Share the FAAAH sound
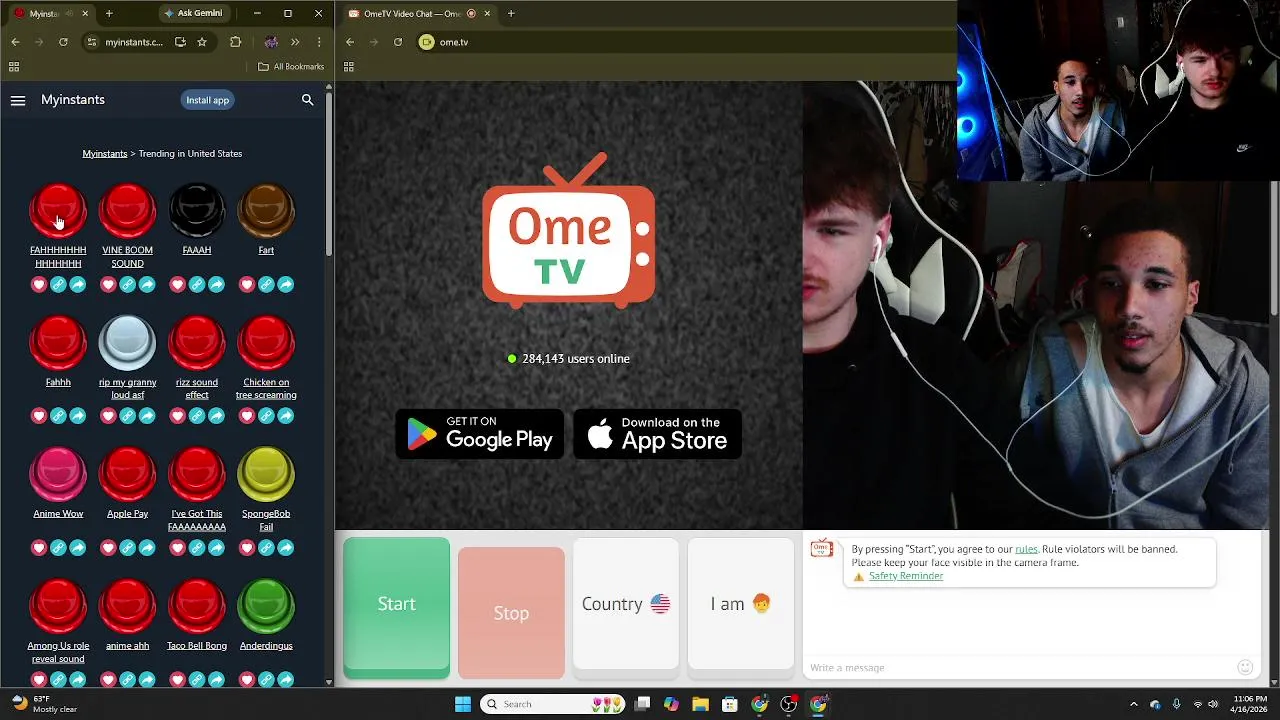 tap(216, 285)
